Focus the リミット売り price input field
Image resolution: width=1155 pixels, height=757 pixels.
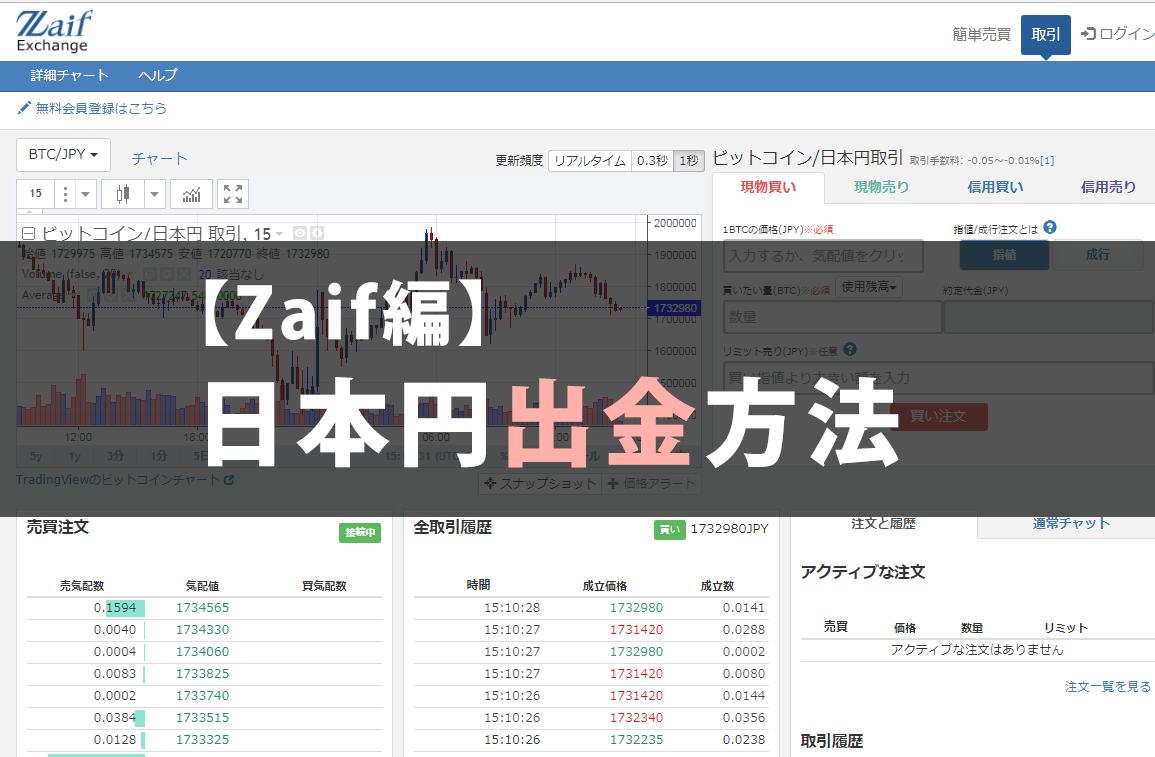pyautogui.click(x=938, y=378)
